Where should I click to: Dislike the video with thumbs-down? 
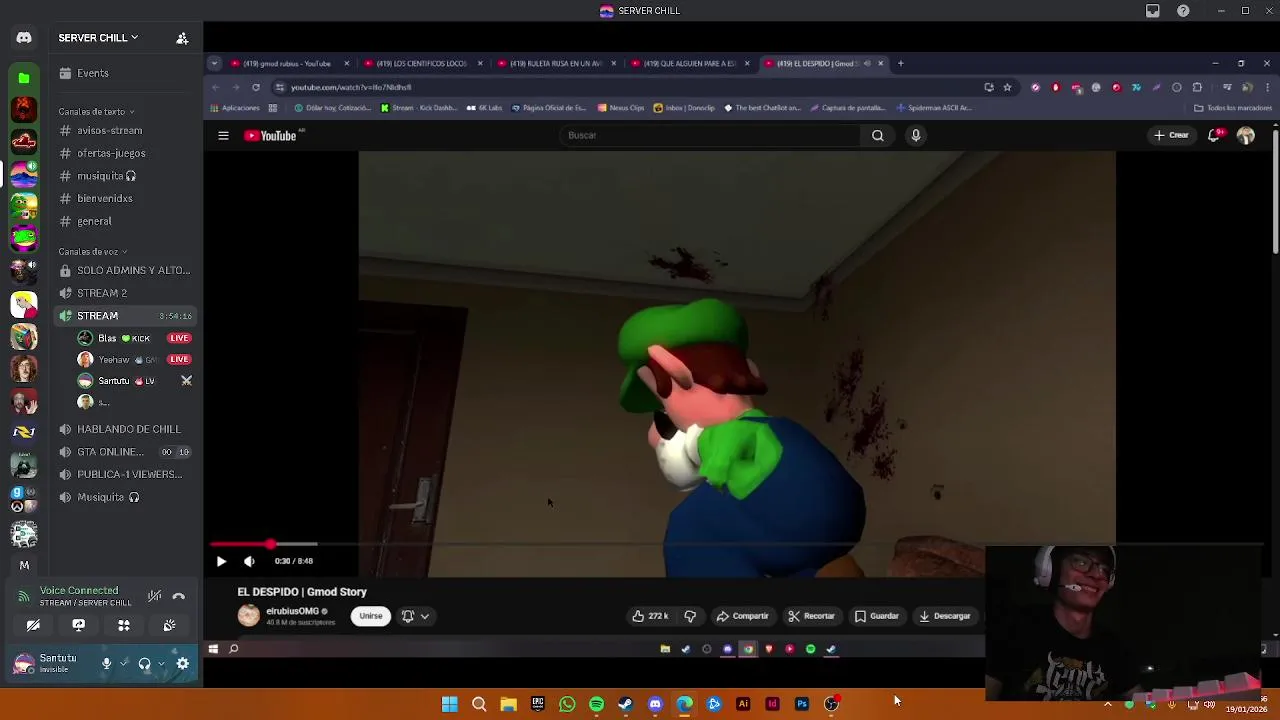click(690, 617)
